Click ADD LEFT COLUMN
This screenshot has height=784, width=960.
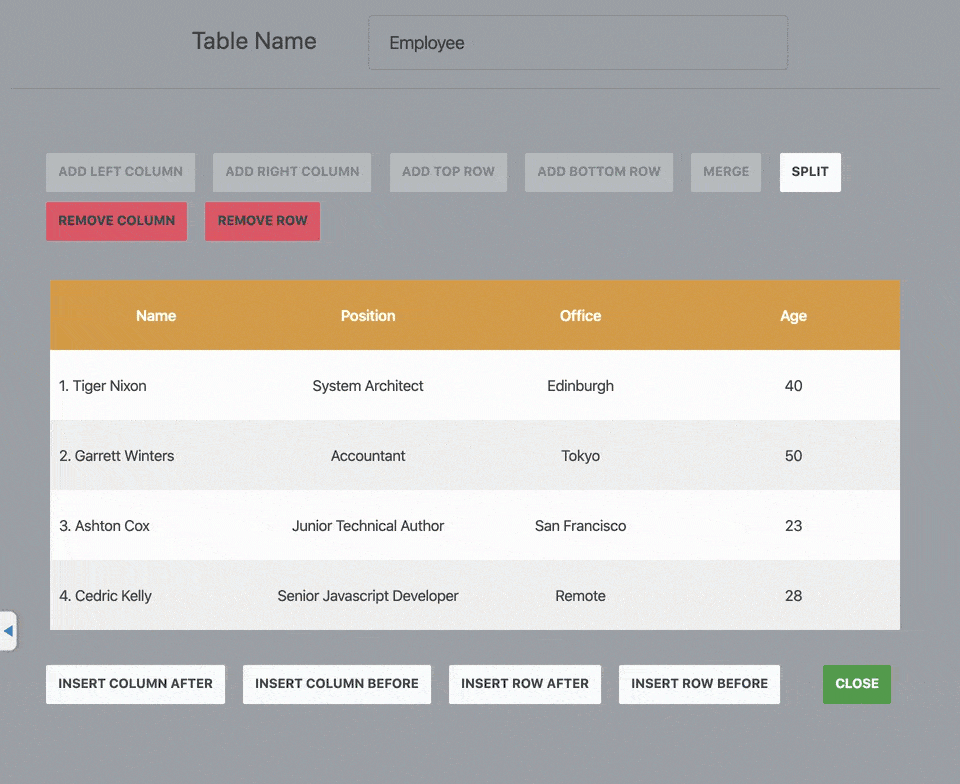pyautogui.click(x=120, y=172)
